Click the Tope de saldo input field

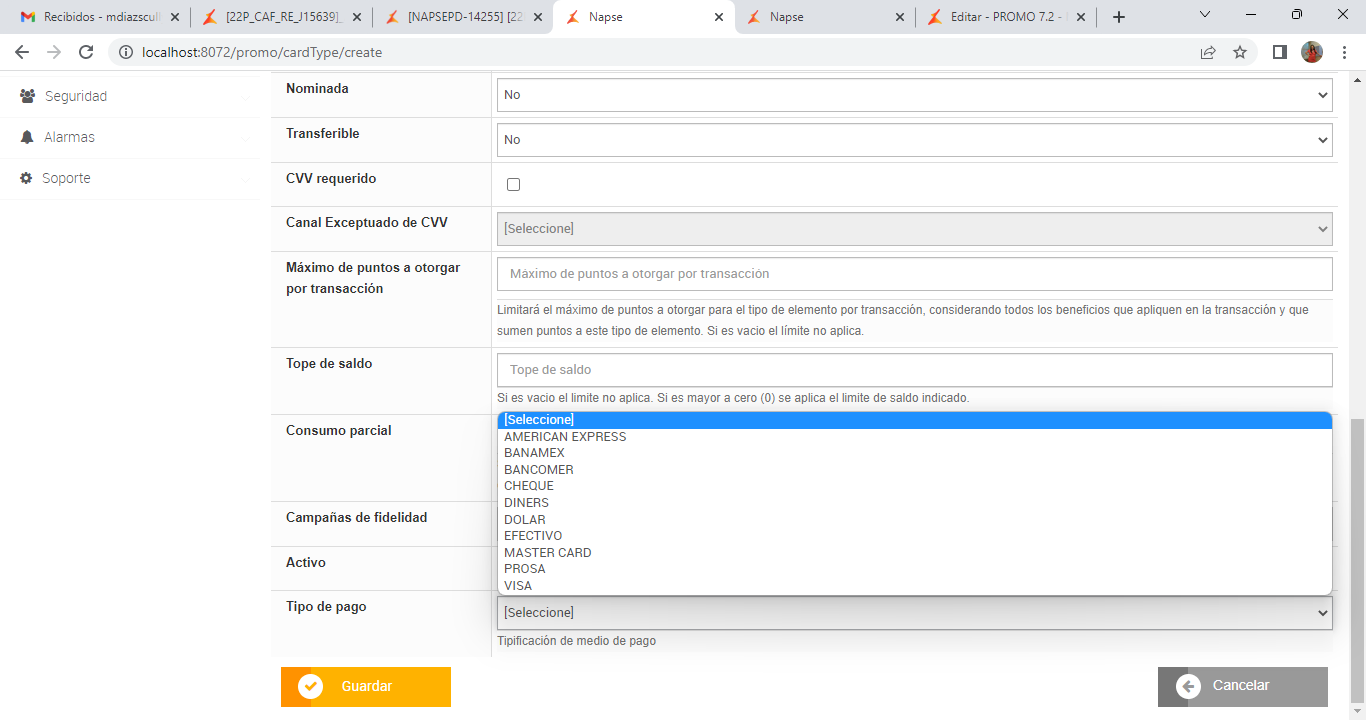914,370
